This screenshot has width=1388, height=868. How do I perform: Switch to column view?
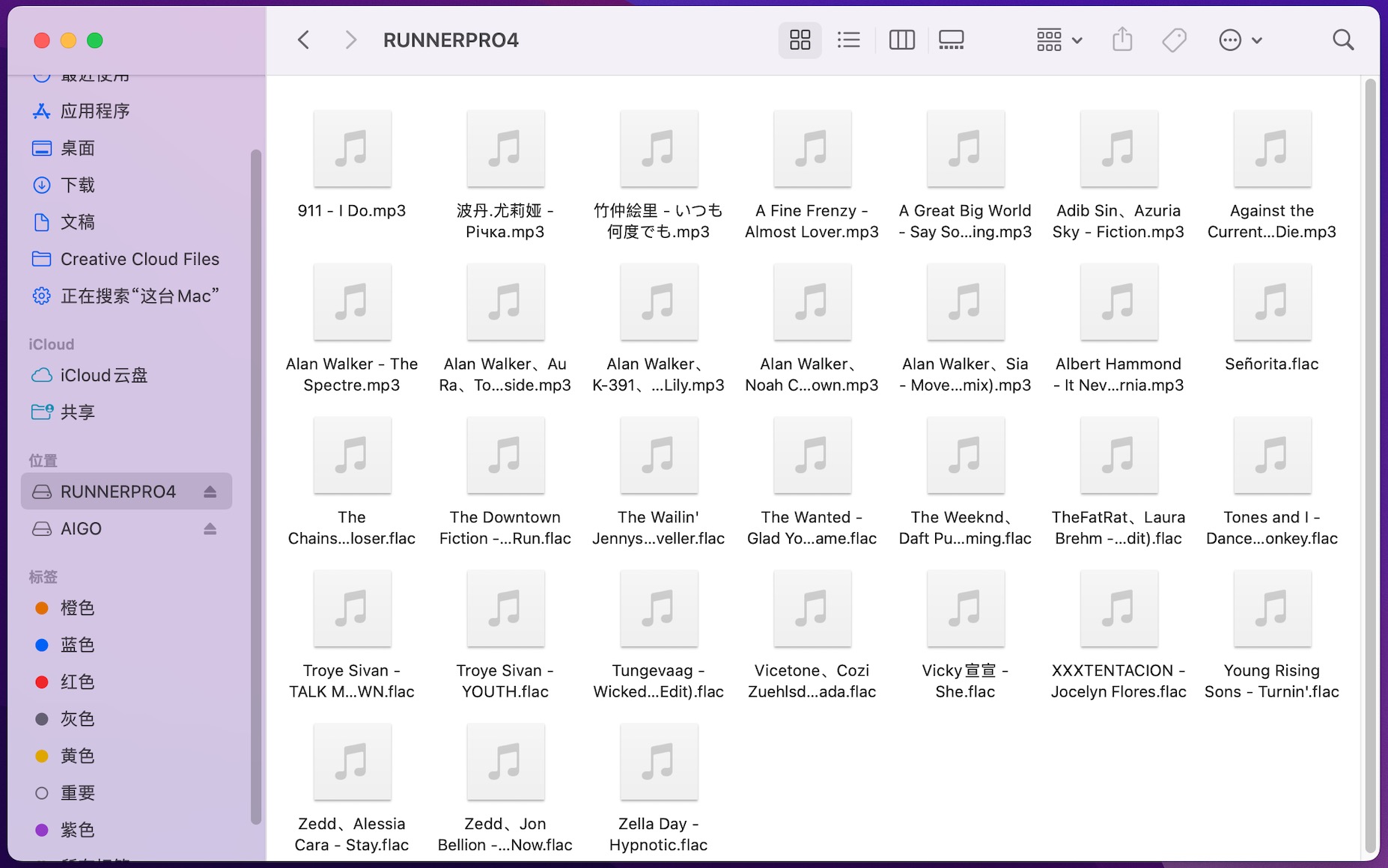[901, 40]
